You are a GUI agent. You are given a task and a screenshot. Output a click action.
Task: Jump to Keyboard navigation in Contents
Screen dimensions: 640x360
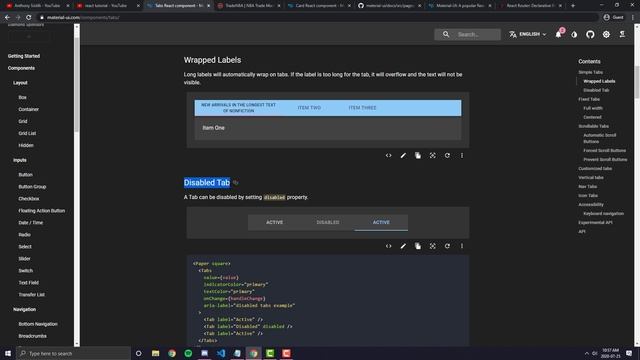click(603, 213)
